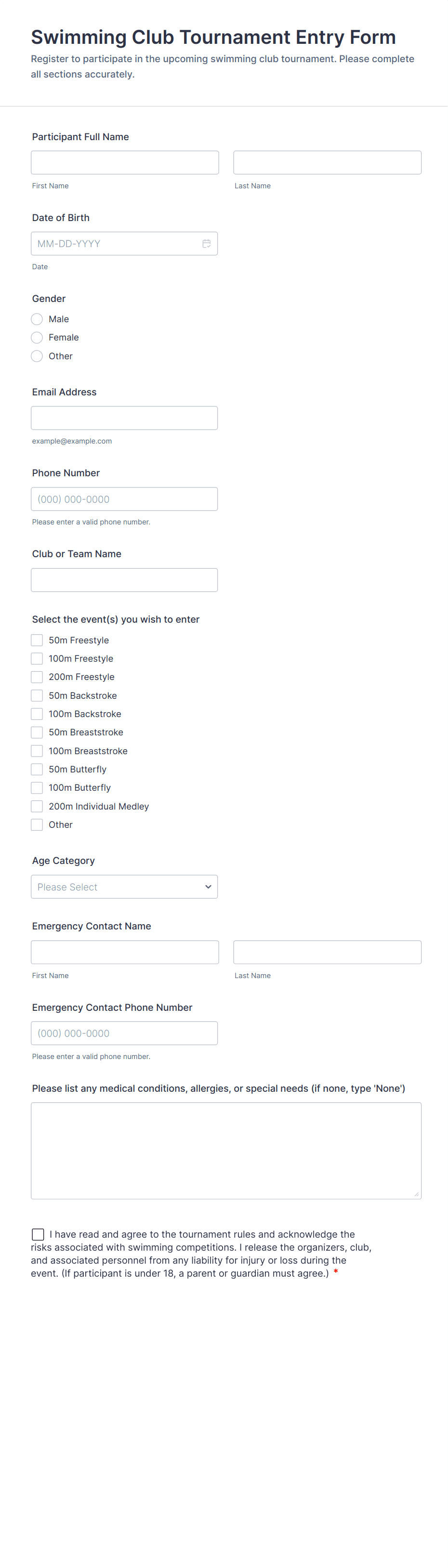Enable the 100m Backstroke event

(37, 714)
